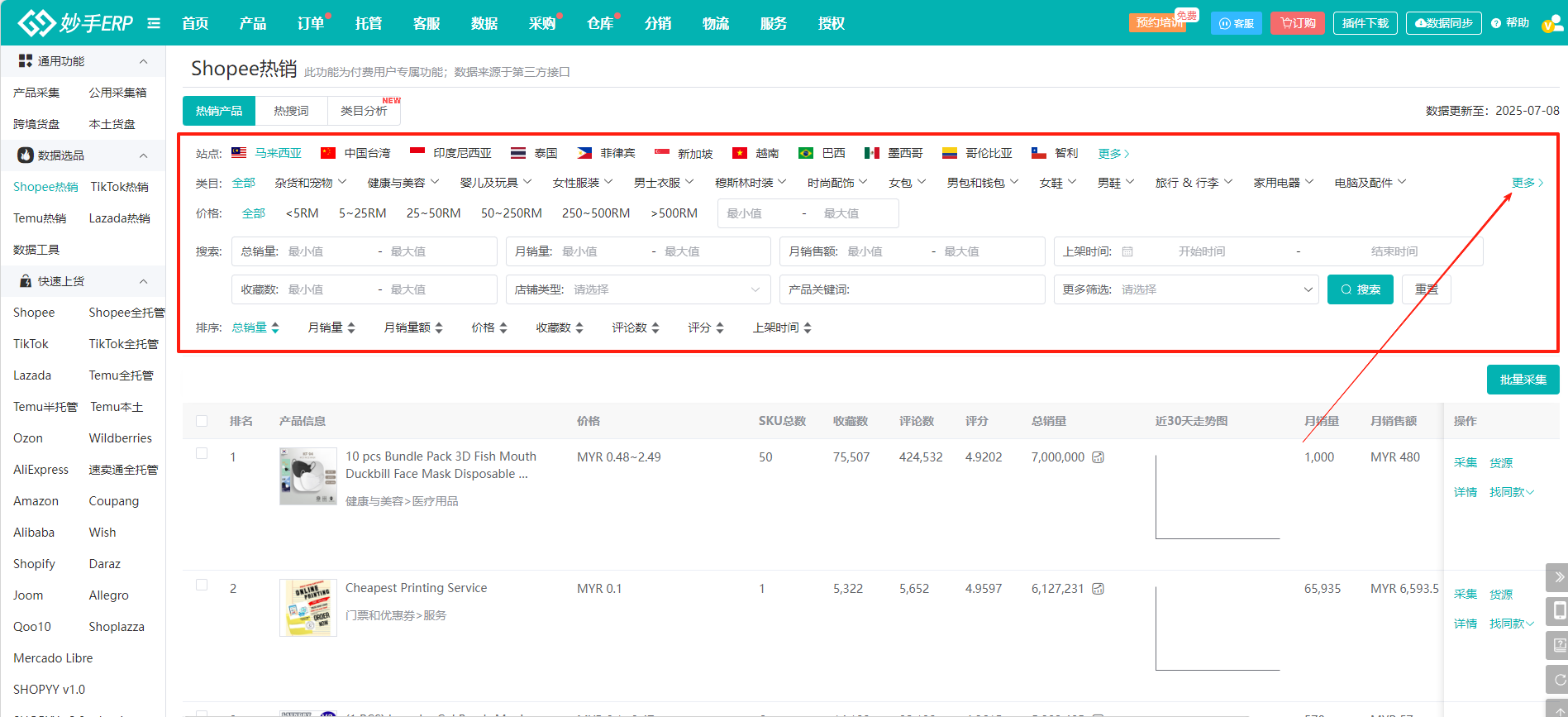Click the floating refresh icon
1568x717 pixels.
click(x=1559, y=680)
